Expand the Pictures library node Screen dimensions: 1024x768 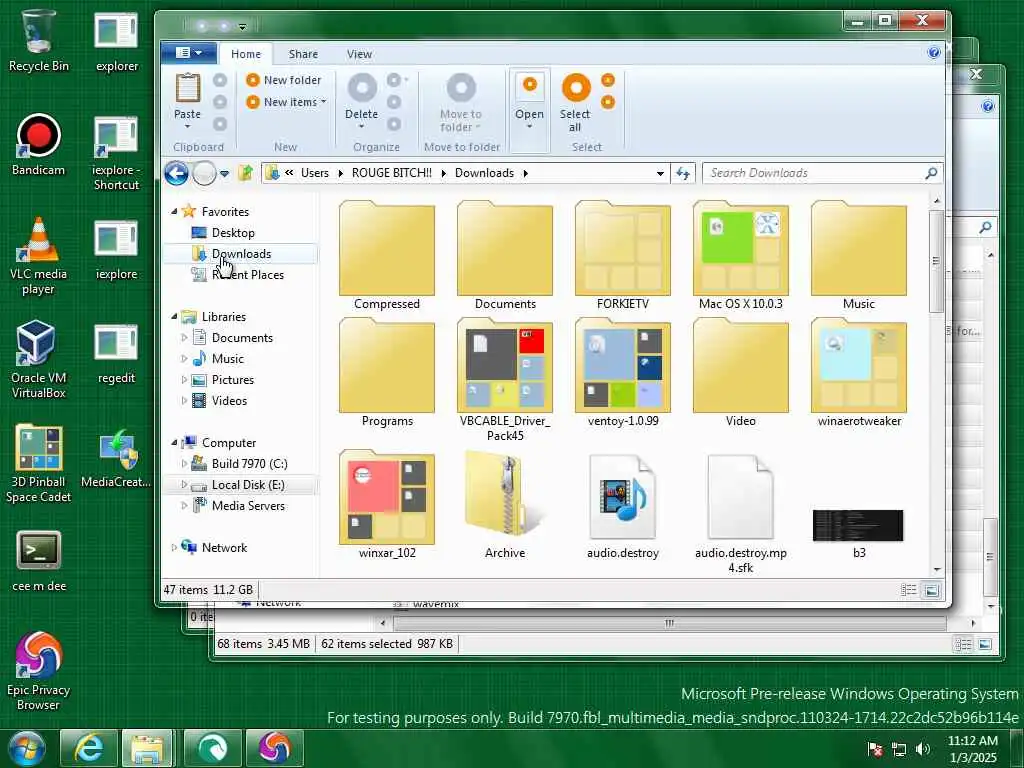click(184, 379)
